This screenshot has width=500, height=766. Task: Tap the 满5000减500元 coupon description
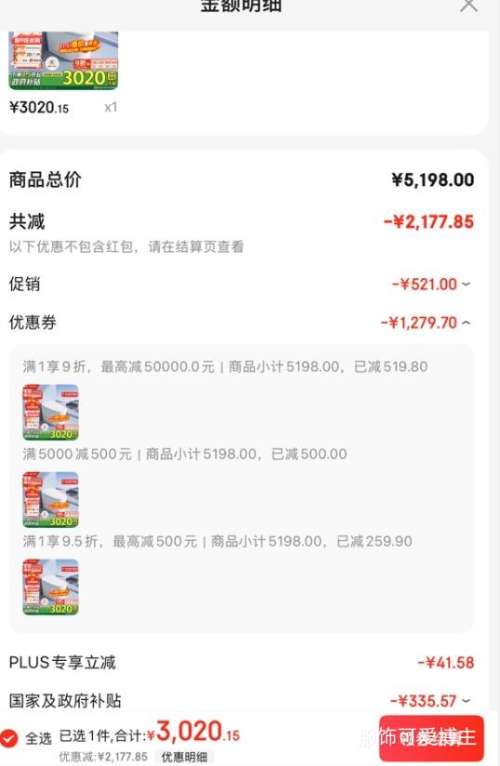[185, 454]
